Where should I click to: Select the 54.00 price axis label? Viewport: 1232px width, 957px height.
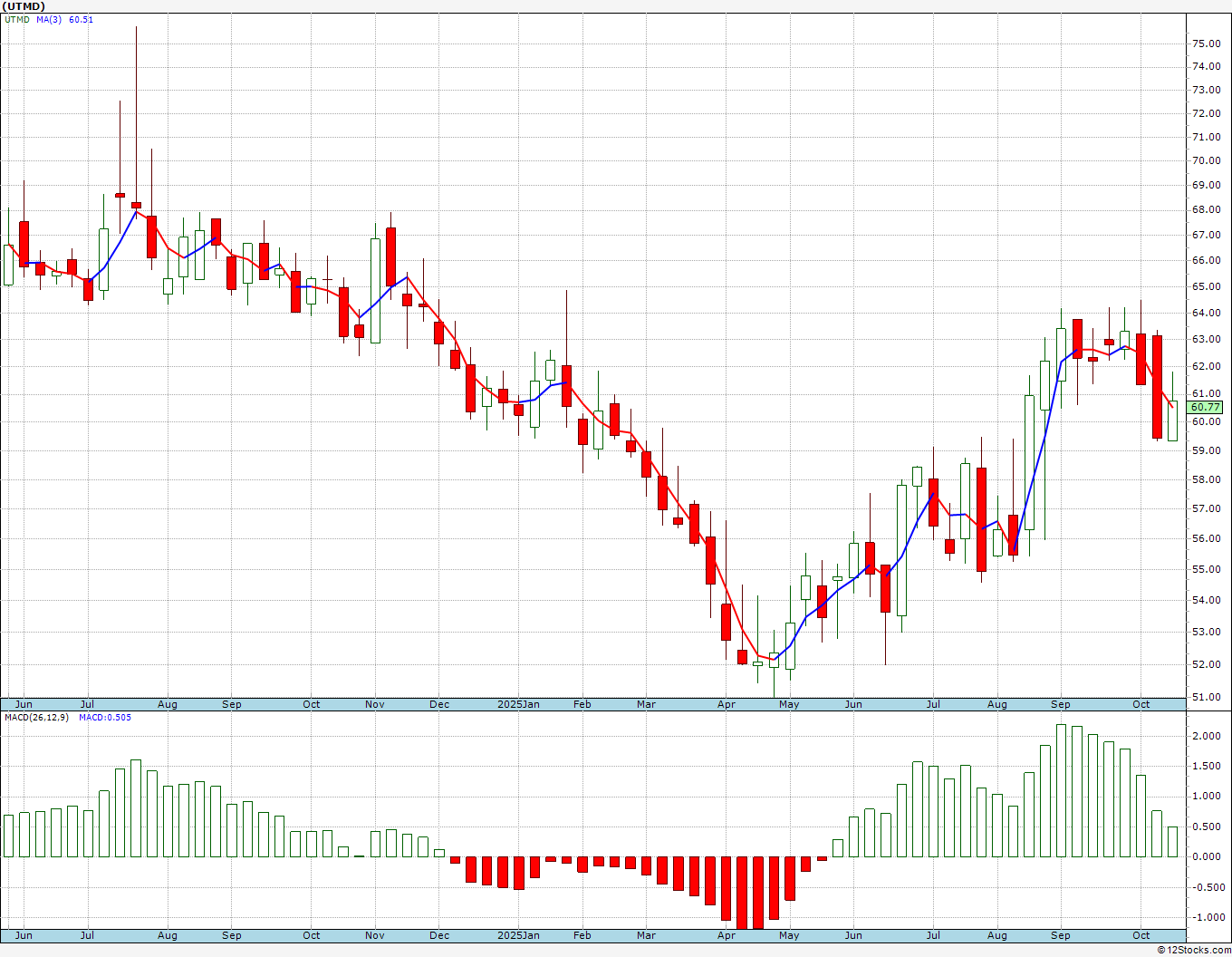point(1206,601)
